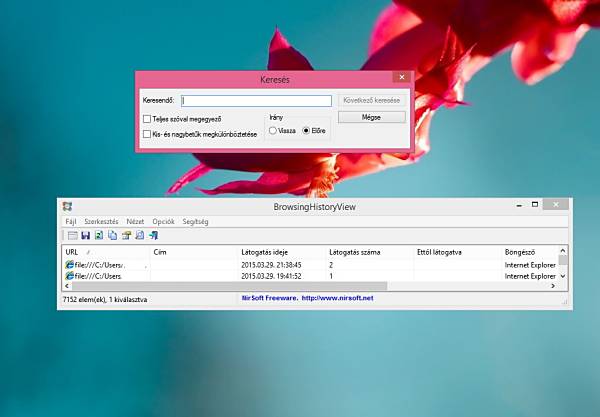The width and height of the screenshot is (600, 417).
Task: Click 'Internet Explorer' in the 19:41:52 row
Action: click(x=530, y=276)
